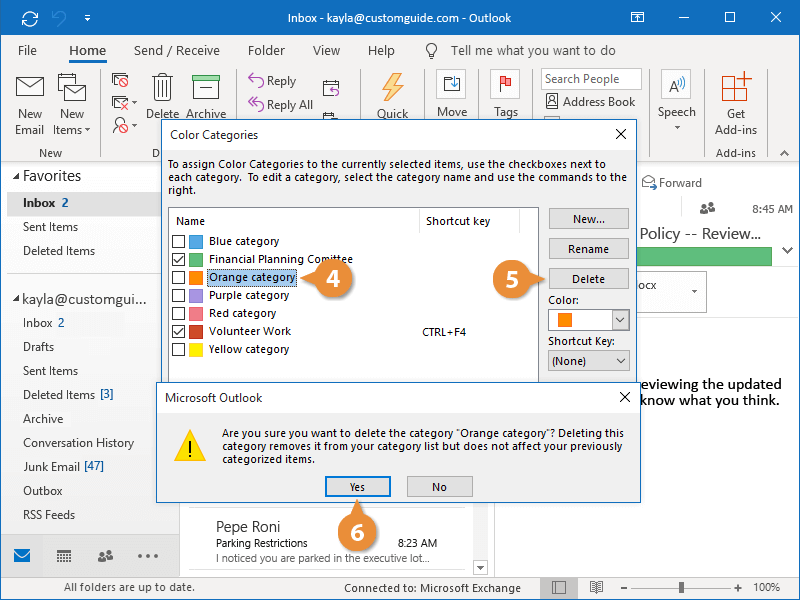Open the Speech read aloud menu
Image resolution: width=800 pixels, height=600 pixels.
tap(677, 101)
